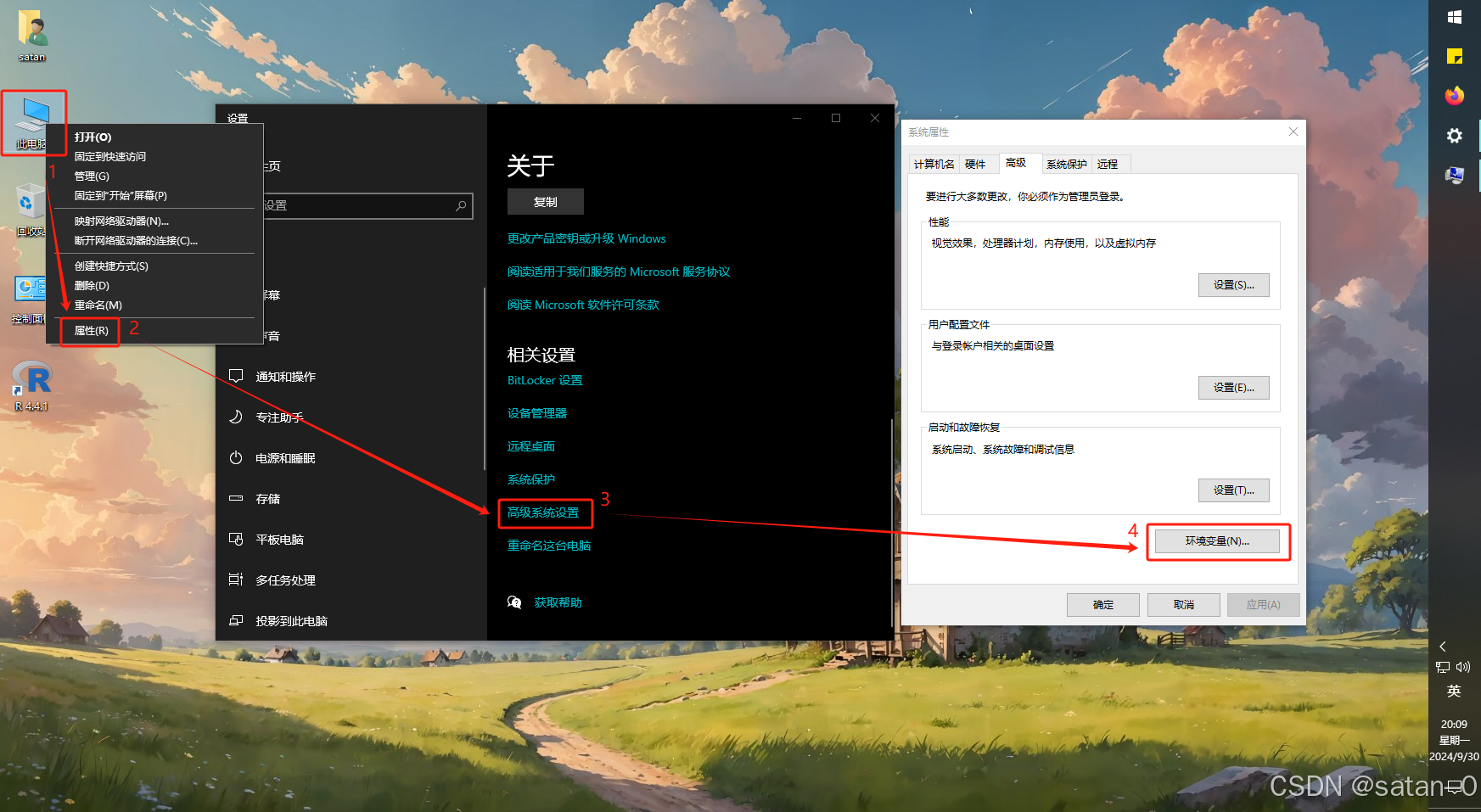1481x812 pixels.
Task: Open the satan user folder desktop icon
Action: click(32, 36)
